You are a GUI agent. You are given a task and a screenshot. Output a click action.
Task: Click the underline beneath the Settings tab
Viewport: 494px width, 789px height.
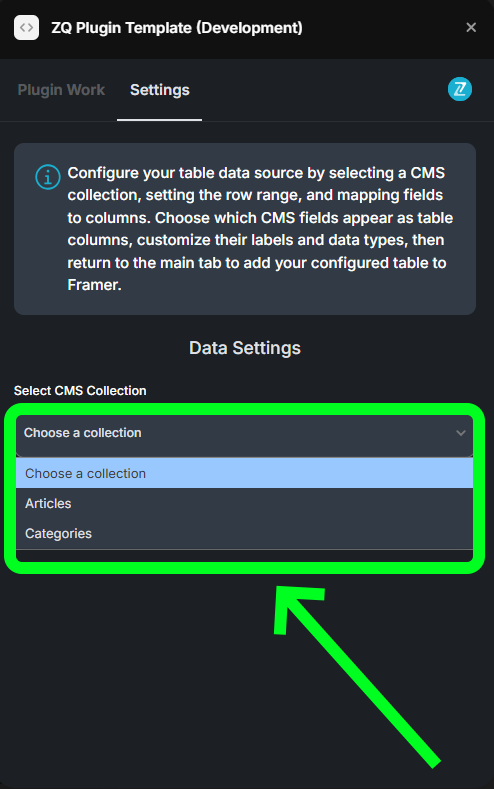click(x=159, y=120)
